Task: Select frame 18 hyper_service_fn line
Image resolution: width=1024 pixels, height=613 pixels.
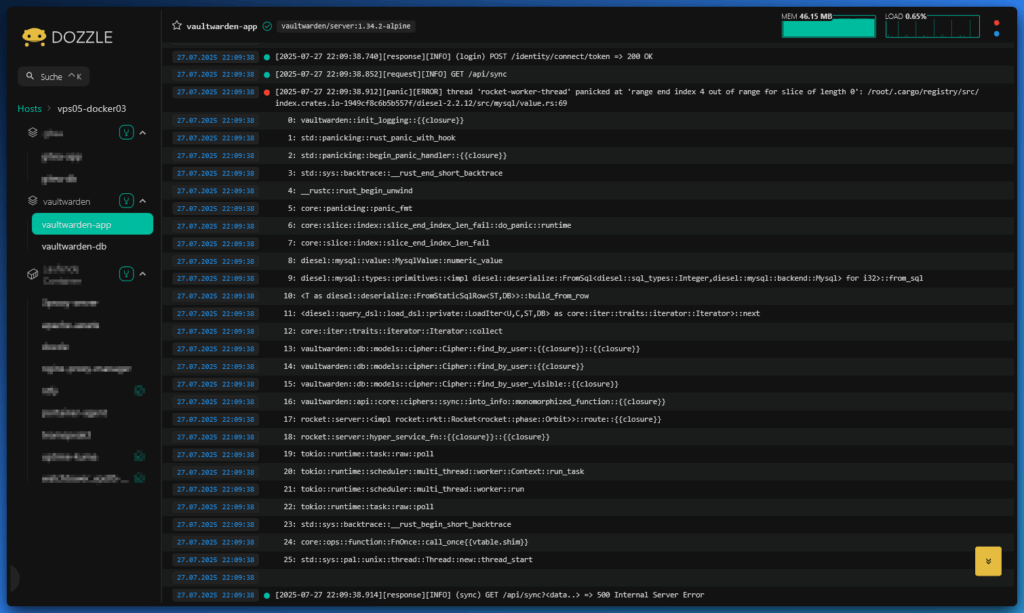Action: 417,437
